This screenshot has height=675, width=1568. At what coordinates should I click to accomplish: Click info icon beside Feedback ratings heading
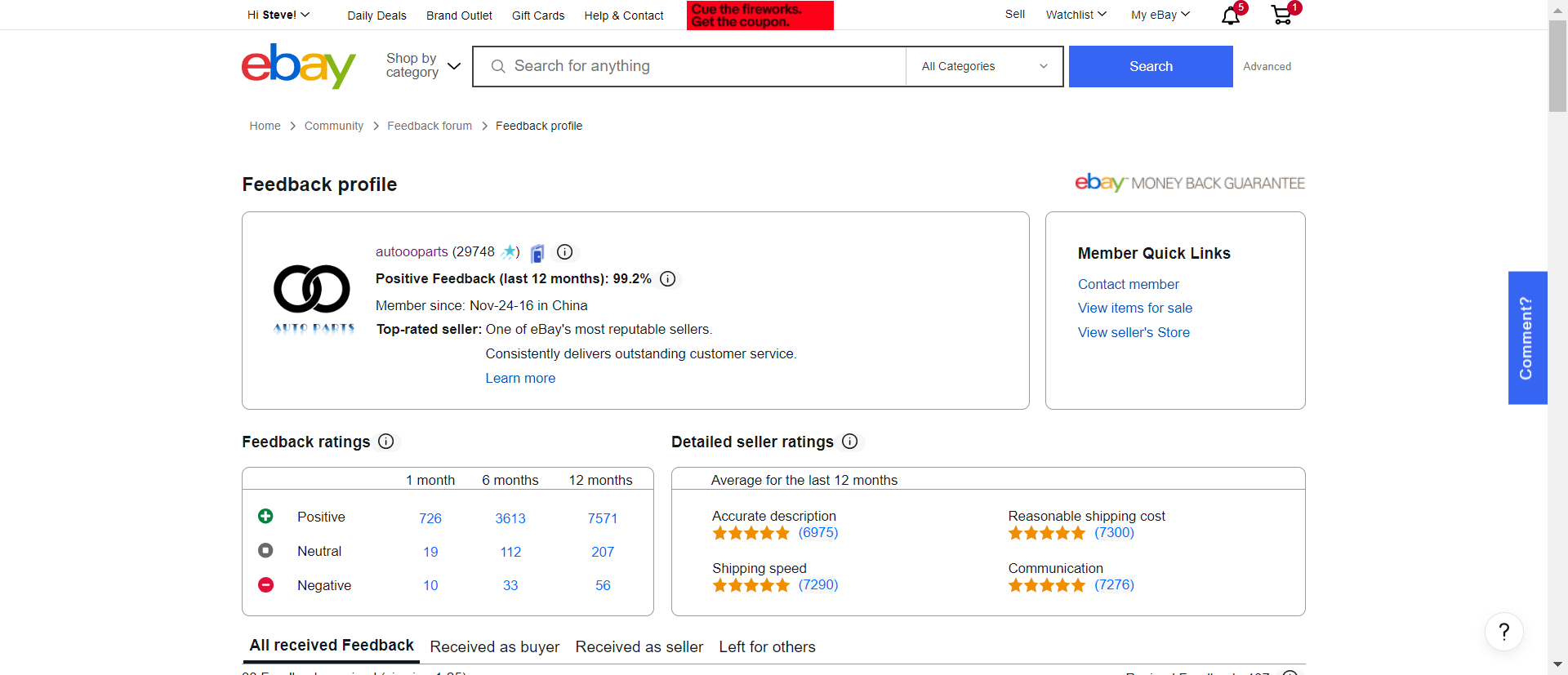click(x=386, y=442)
